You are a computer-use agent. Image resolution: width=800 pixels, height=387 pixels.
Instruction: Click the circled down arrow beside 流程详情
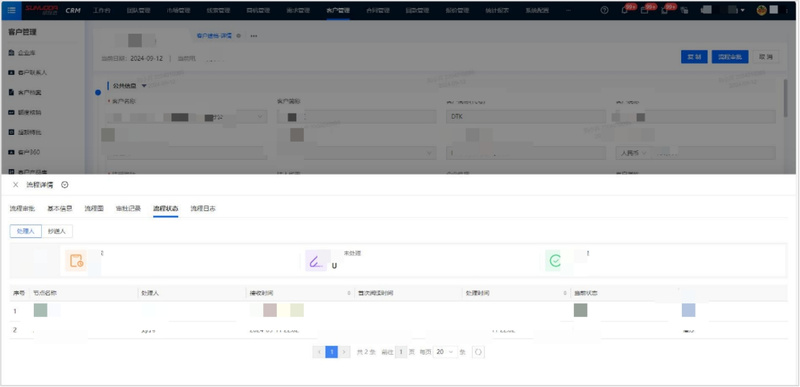point(65,185)
